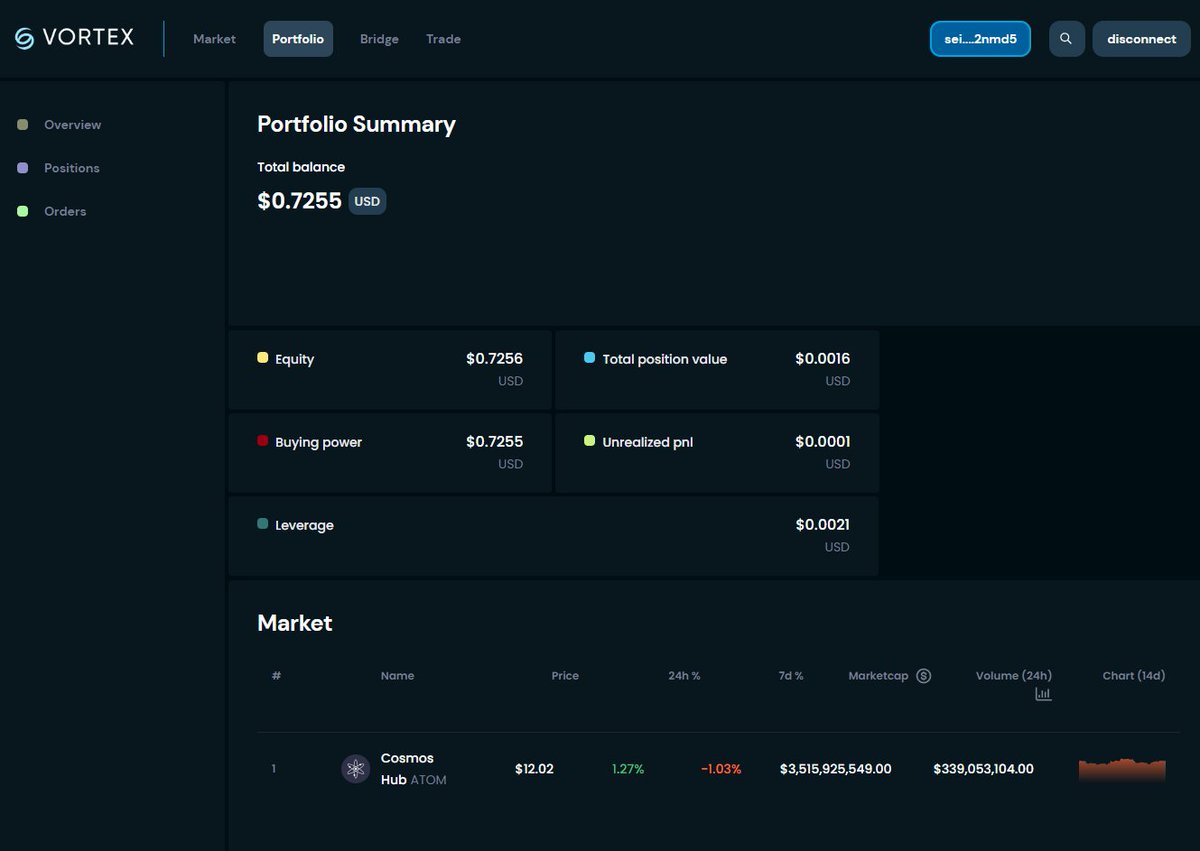Click the Cosmos Hub ATOM coin icon
Screen dimensions: 1200x851
point(356,769)
